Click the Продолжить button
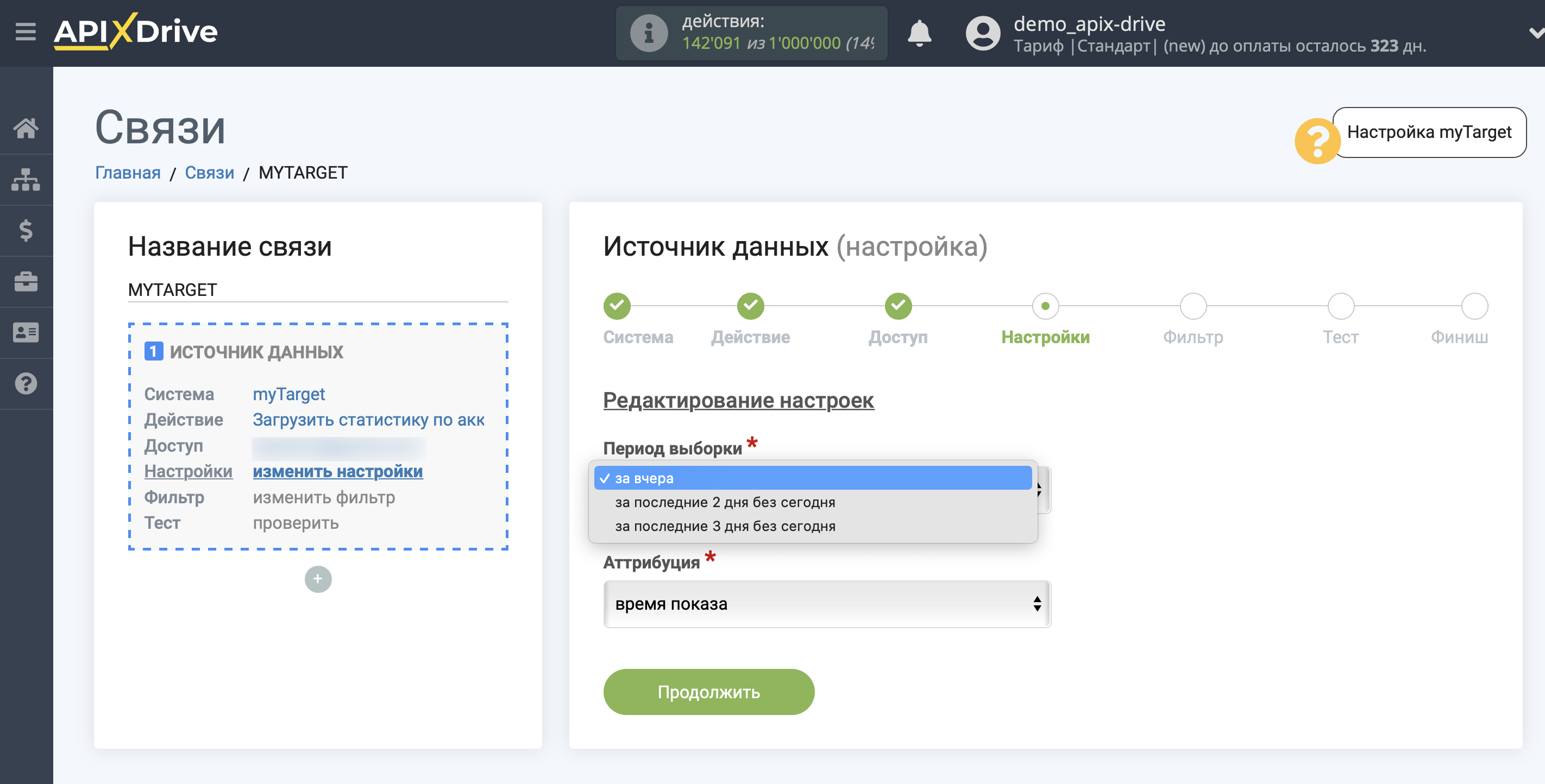 click(708, 692)
